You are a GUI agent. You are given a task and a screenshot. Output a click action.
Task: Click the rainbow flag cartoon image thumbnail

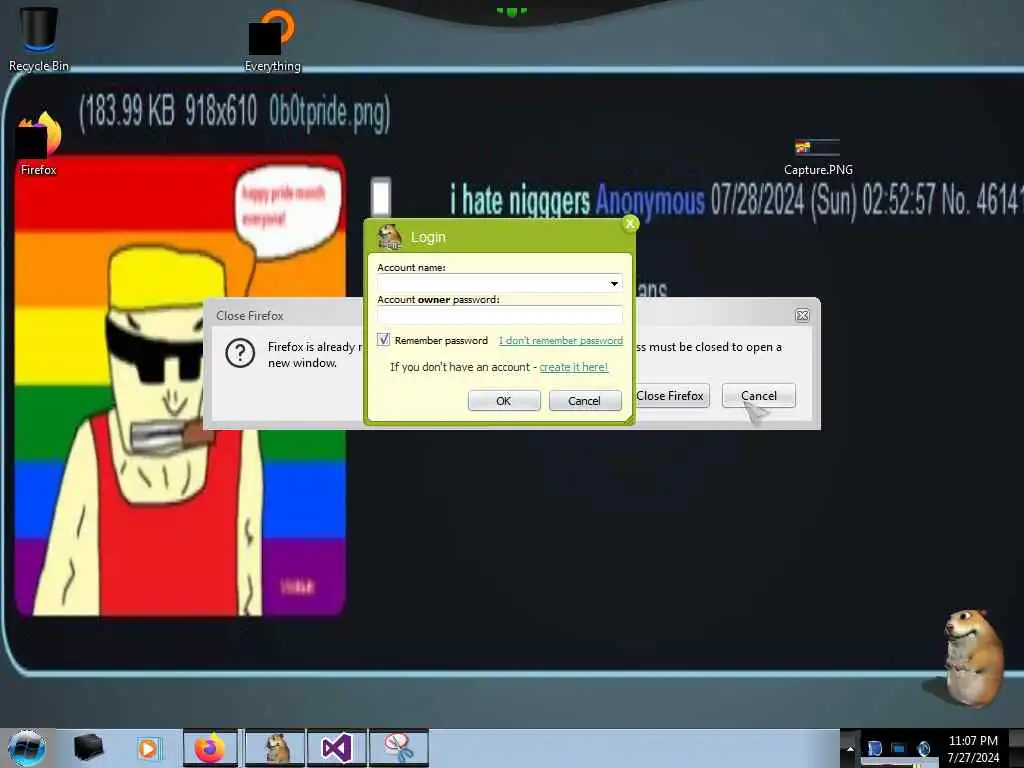[x=180, y=385]
